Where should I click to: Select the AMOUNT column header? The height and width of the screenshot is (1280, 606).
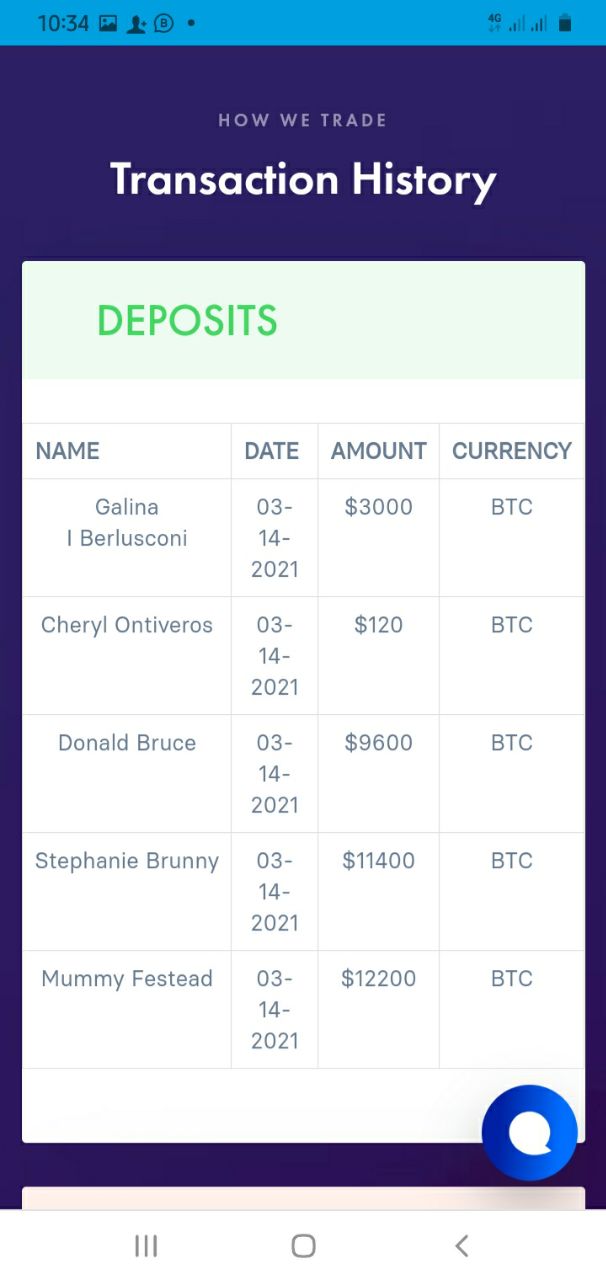point(379,451)
